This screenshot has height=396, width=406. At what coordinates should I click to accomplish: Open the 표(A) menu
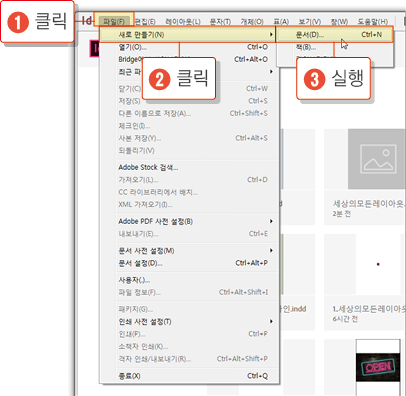(x=281, y=22)
